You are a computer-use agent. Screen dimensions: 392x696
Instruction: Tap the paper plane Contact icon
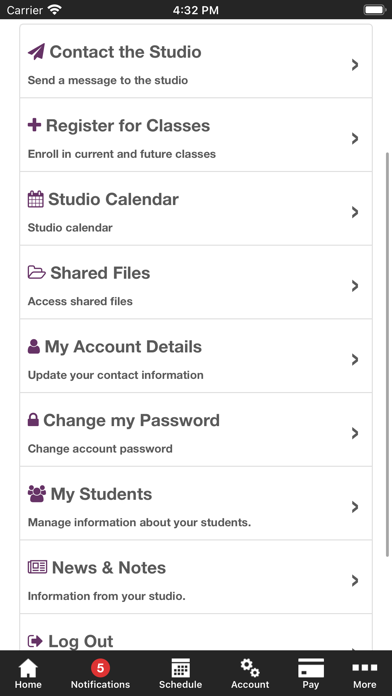click(36, 52)
